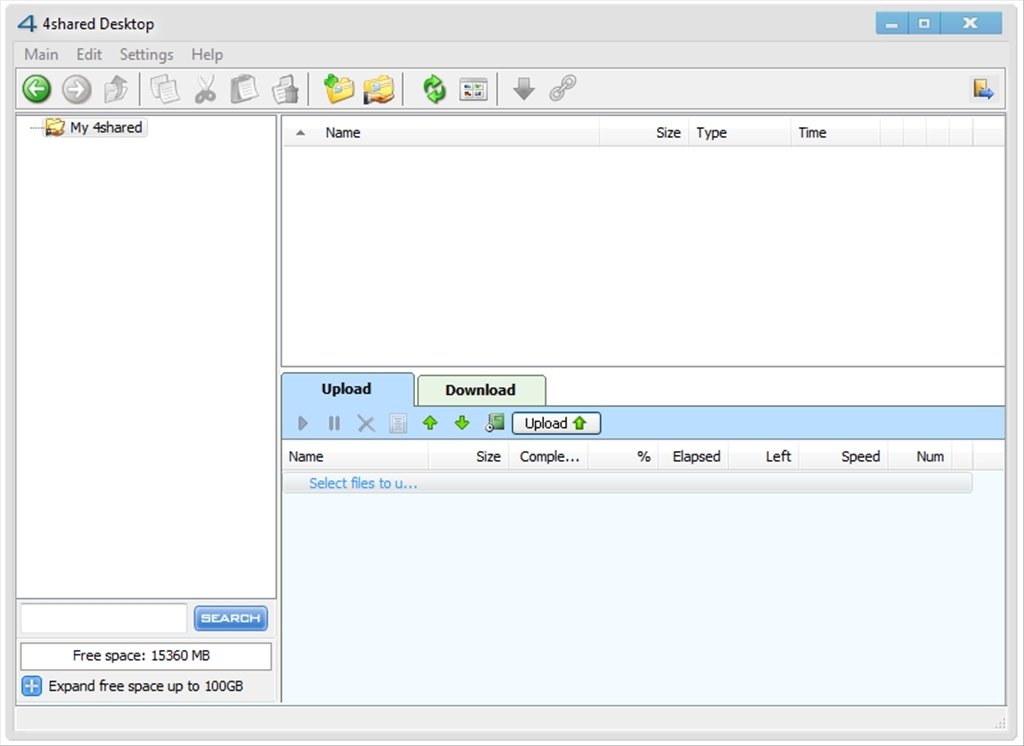The width and height of the screenshot is (1024, 746).
Task: Click the grey Forward arrow in toolbar
Action: (76, 89)
